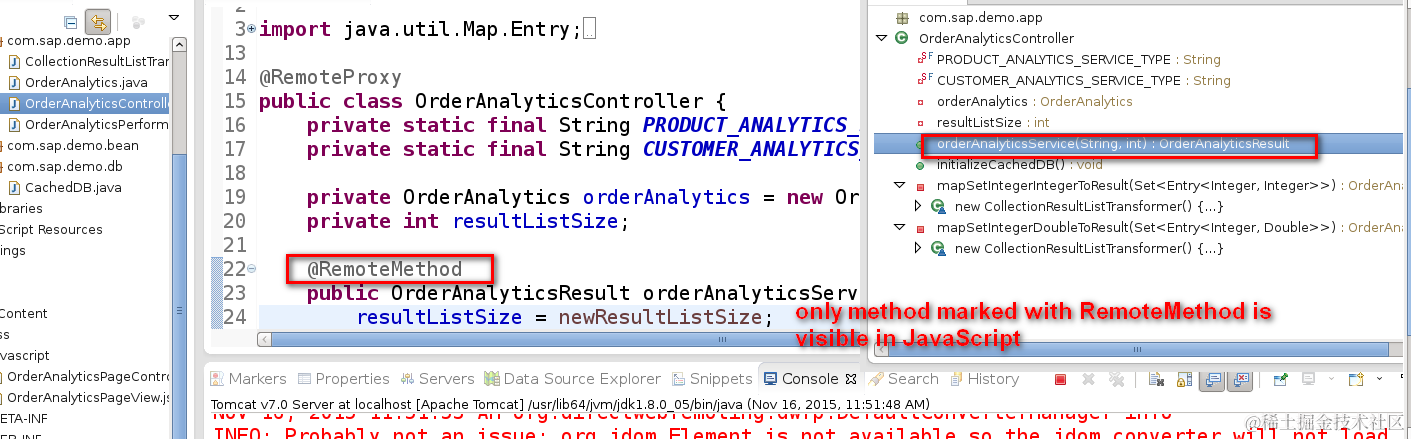Open the History tab
This screenshot has height=439, width=1411.
pos(984,379)
